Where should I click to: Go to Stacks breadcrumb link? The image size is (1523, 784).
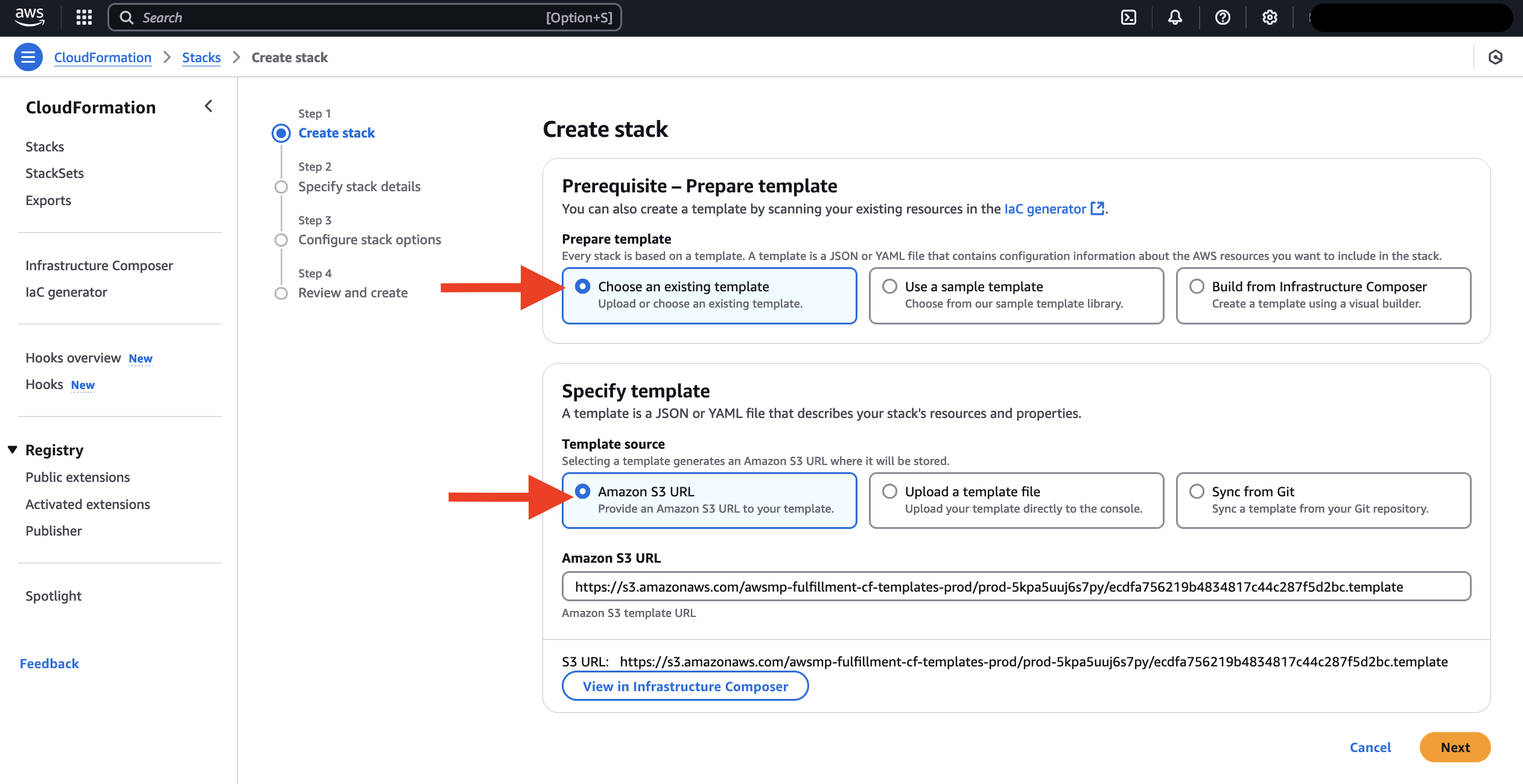pos(201,57)
